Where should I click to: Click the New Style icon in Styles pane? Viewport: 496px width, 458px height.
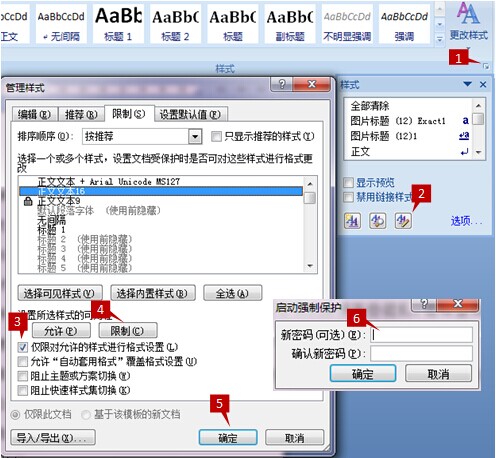tap(352, 221)
